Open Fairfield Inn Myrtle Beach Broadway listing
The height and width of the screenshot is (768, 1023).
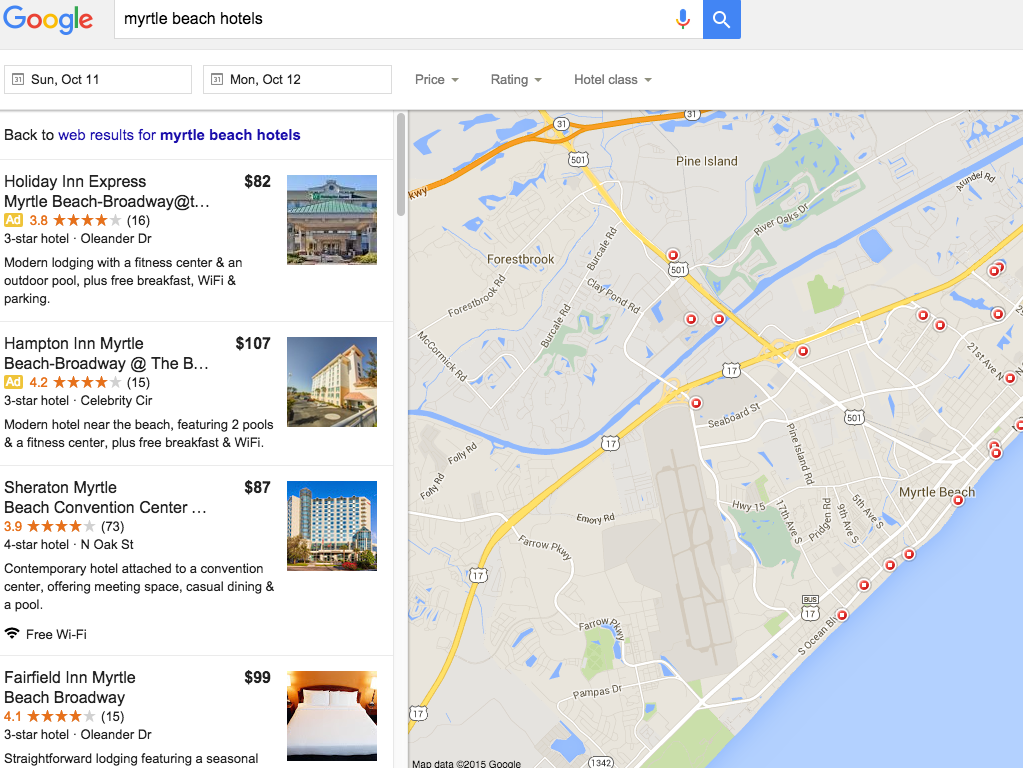point(70,687)
